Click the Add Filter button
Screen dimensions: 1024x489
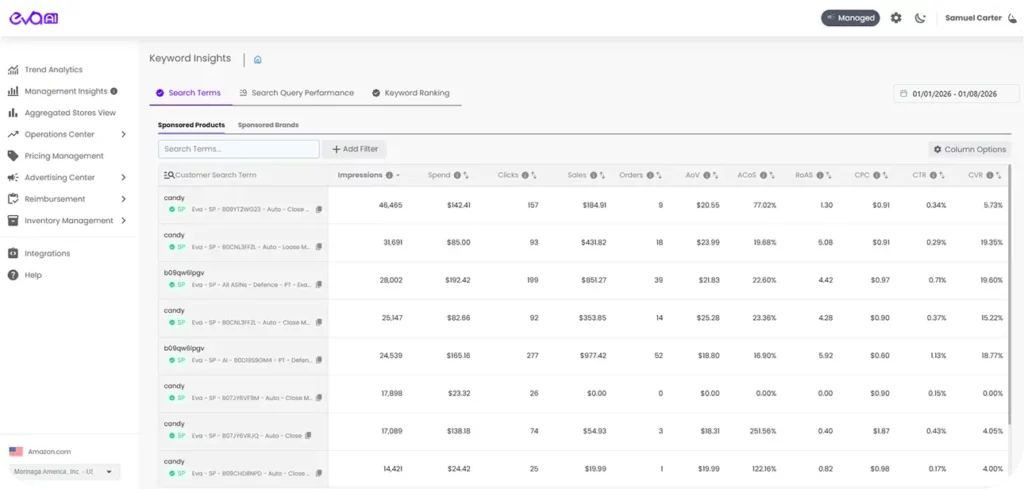tap(355, 149)
